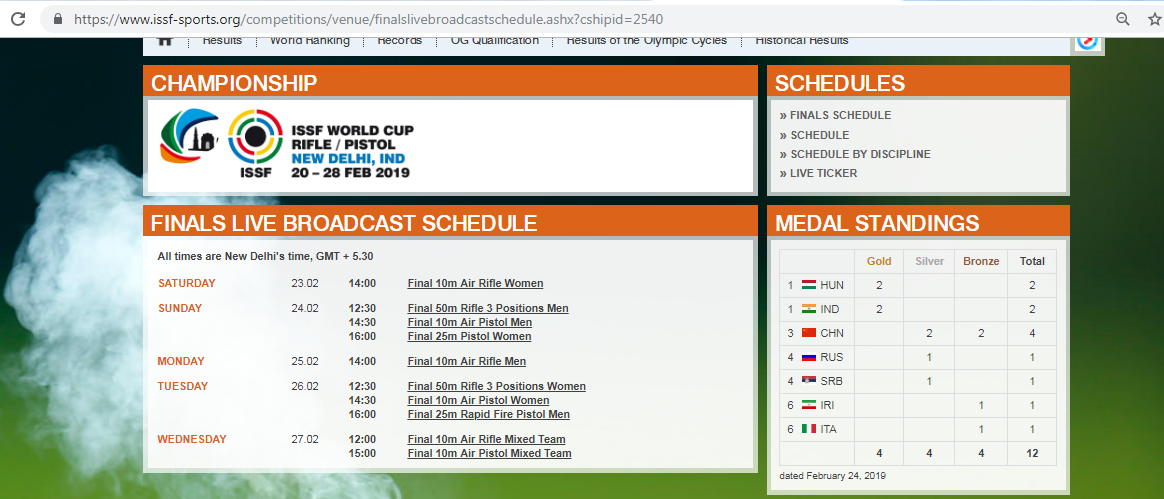The width and height of the screenshot is (1164, 499).
Task: Click the WEDNESDAY day label
Action: click(x=192, y=439)
